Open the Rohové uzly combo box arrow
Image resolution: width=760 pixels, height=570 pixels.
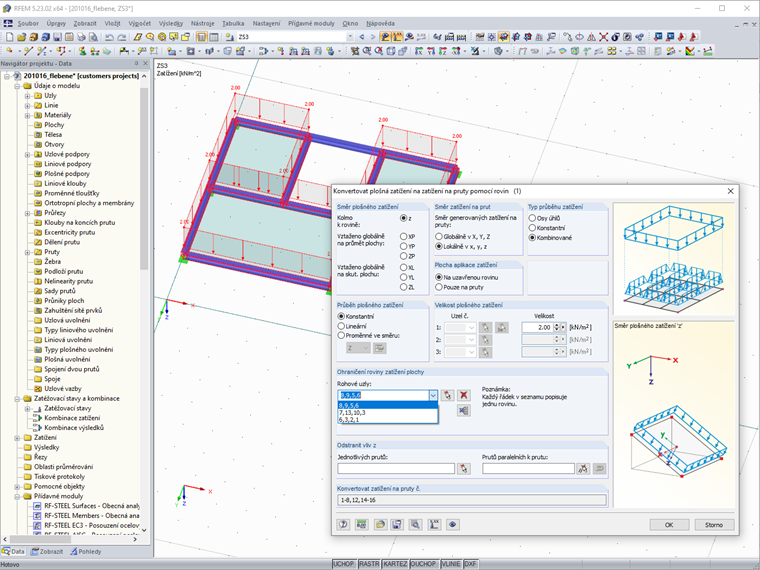click(433, 395)
